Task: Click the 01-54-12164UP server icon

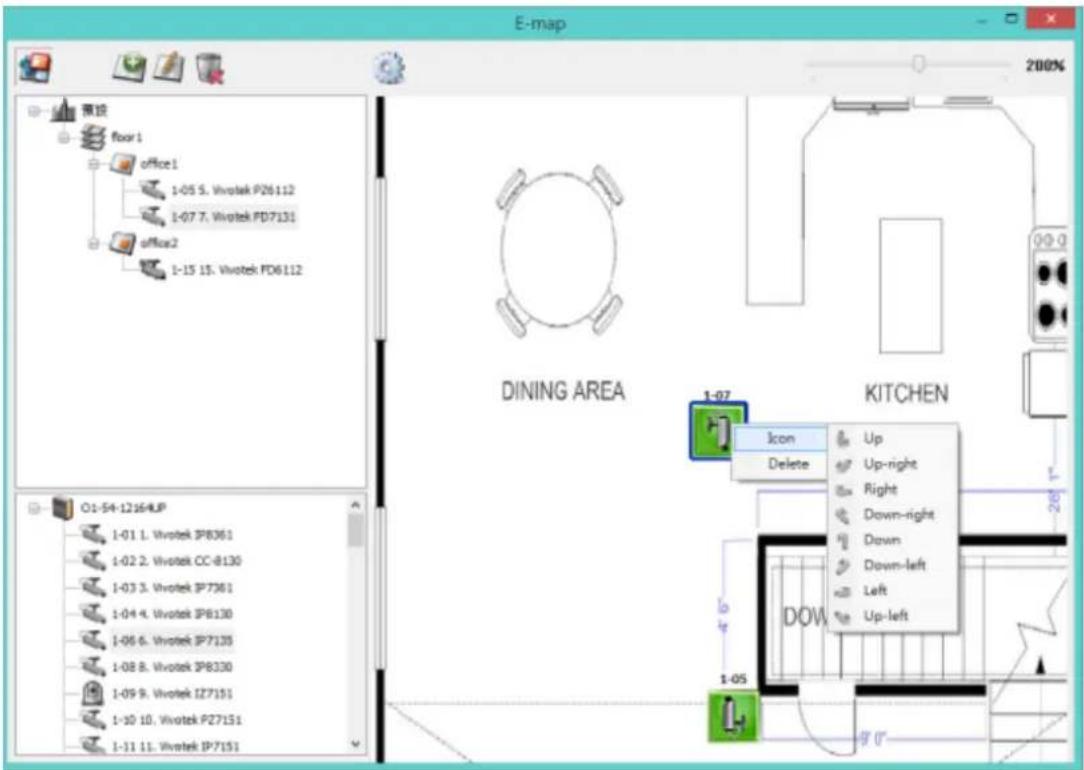Action: [x=62, y=508]
